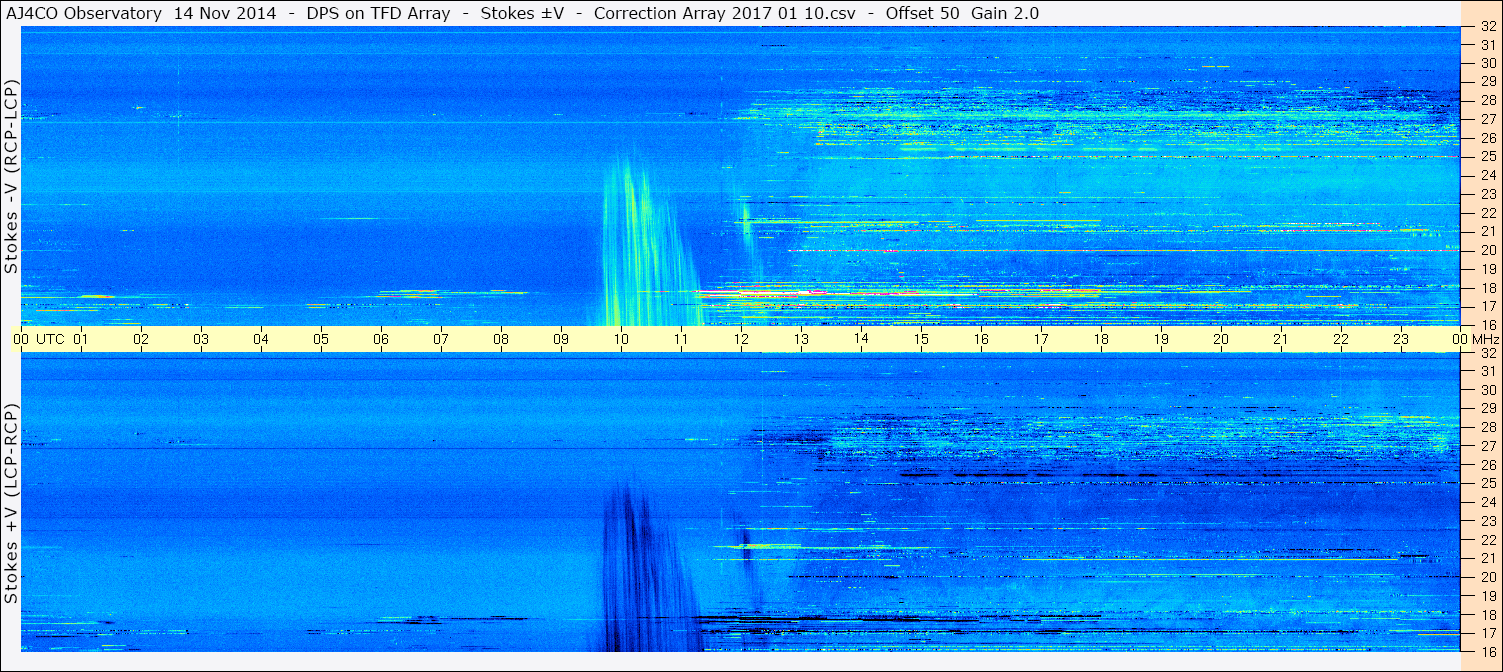This screenshot has width=1503, height=672.
Task: Click 21 MHz label on Stokes +V scale
Action: point(1487,559)
